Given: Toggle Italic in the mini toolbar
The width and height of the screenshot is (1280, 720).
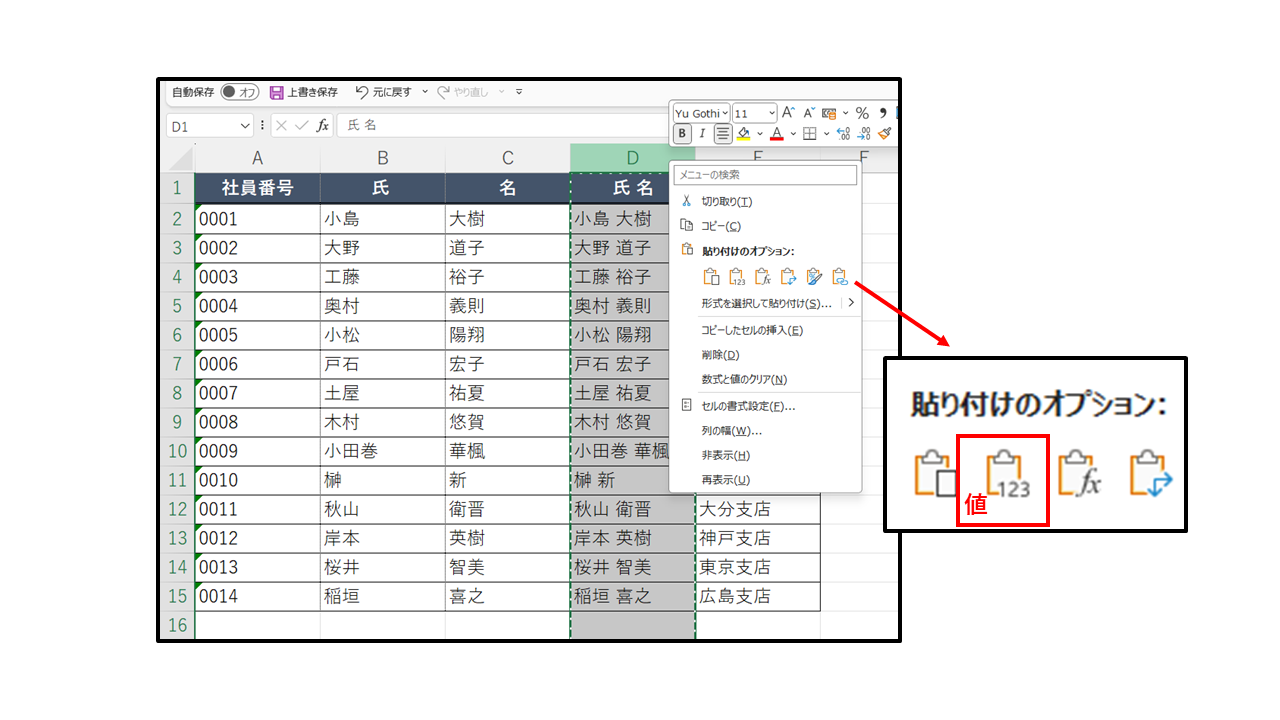Looking at the screenshot, I should pyautogui.click(x=702, y=133).
